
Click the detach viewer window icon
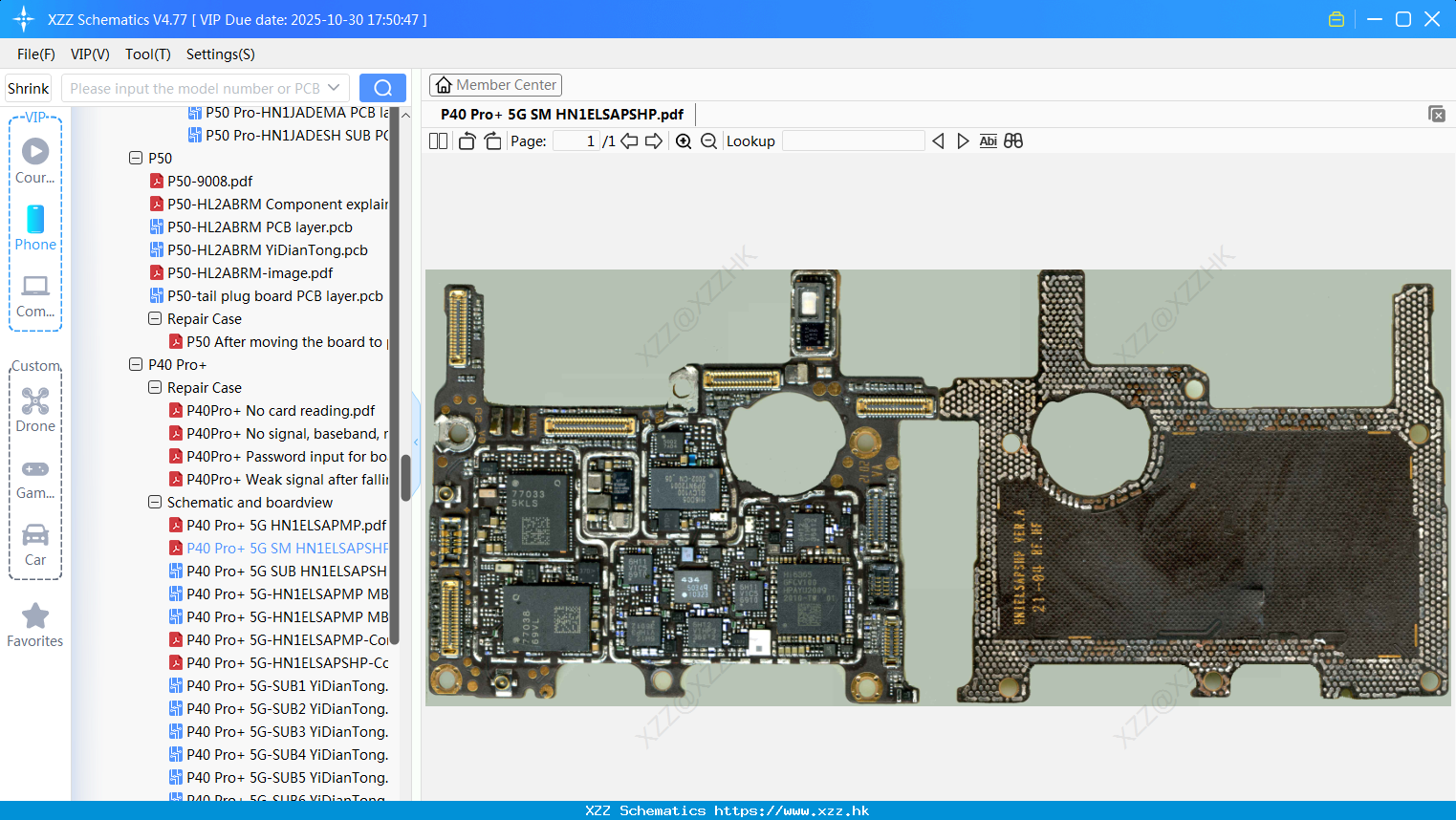coord(1437,114)
